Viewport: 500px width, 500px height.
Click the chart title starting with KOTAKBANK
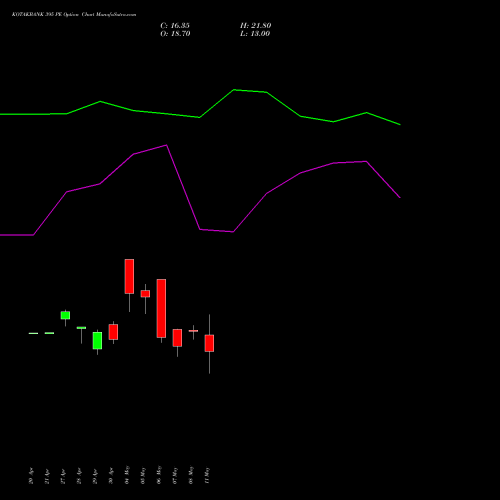(74, 15)
